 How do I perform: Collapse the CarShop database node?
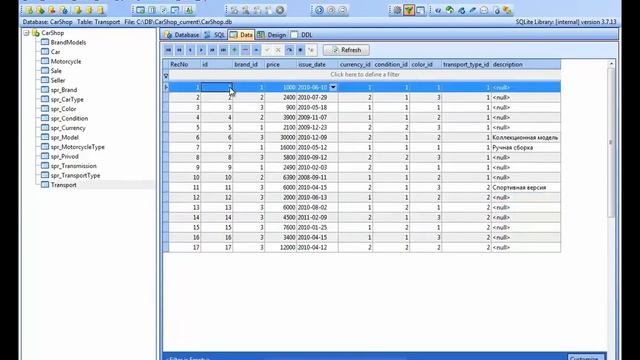[27, 33]
